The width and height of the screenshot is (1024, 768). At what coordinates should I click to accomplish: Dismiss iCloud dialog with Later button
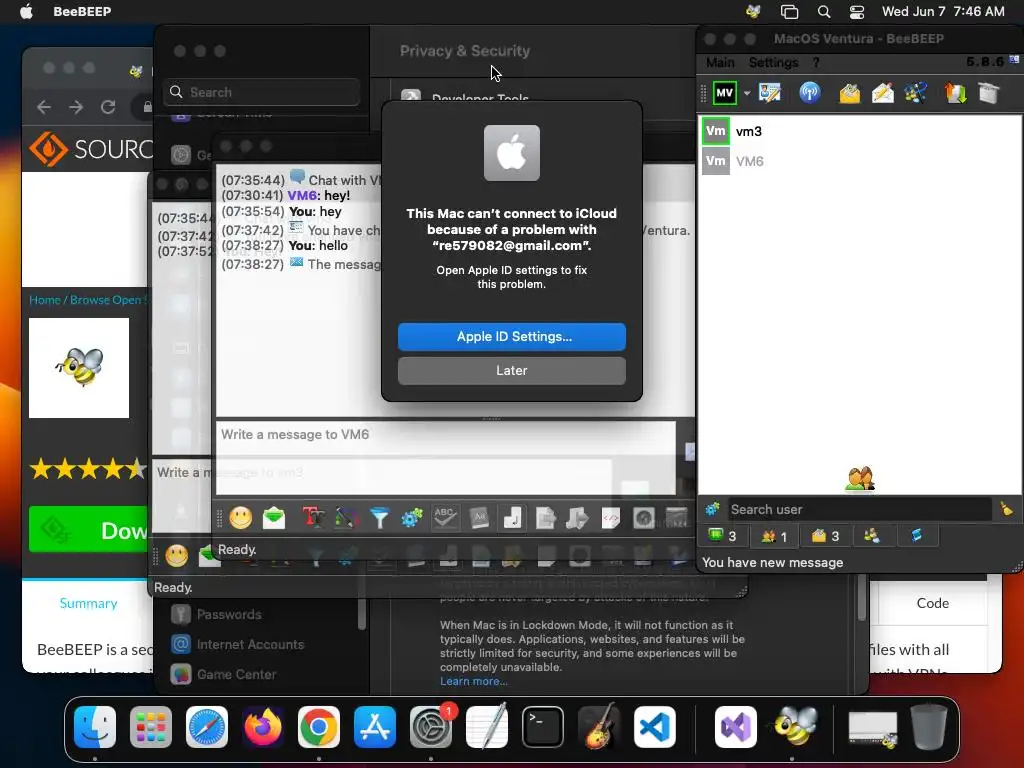pos(511,370)
